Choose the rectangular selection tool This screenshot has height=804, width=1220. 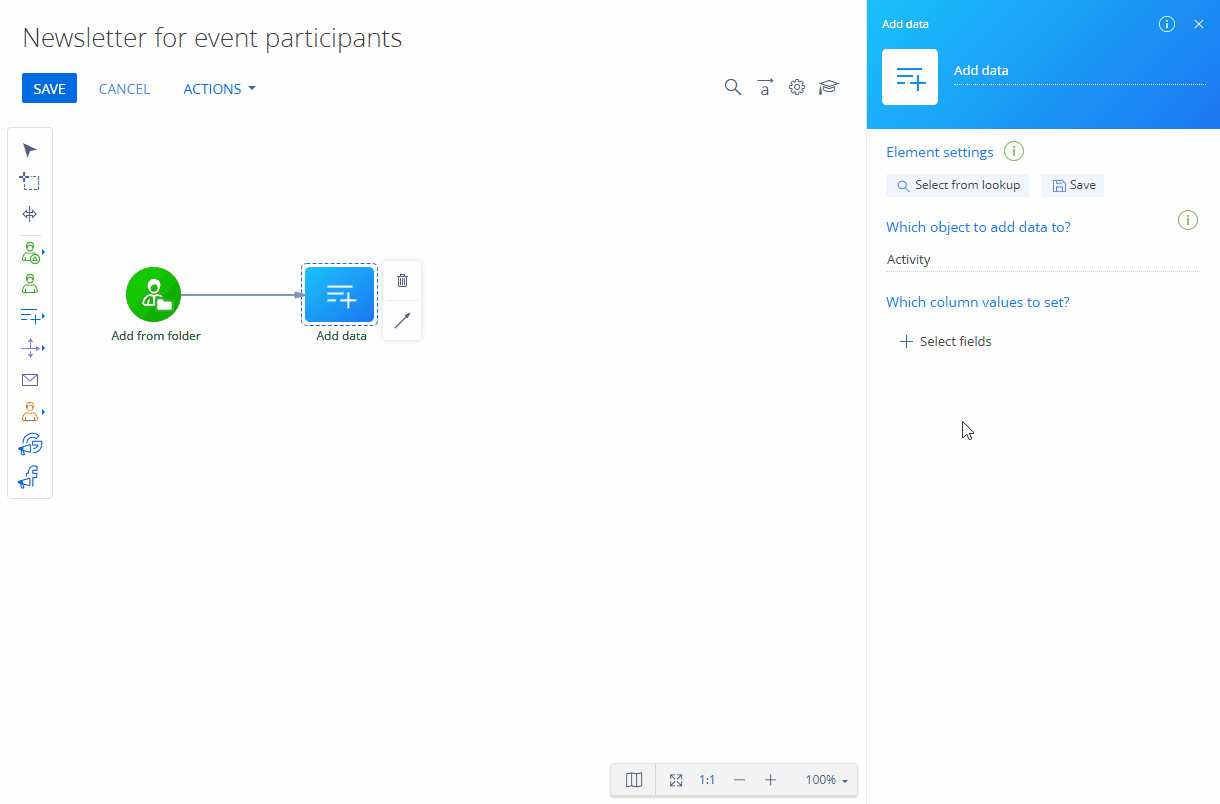[30, 182]
